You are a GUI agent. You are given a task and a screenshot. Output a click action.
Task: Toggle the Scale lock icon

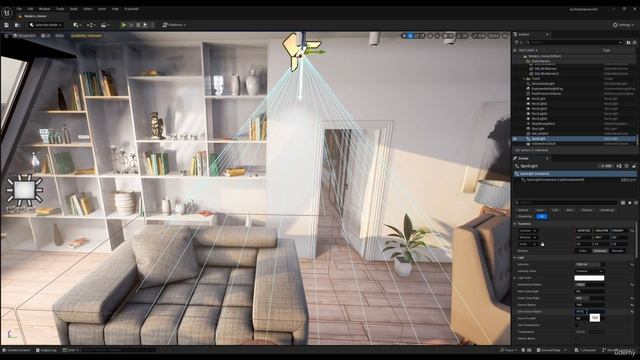point(542,244)
